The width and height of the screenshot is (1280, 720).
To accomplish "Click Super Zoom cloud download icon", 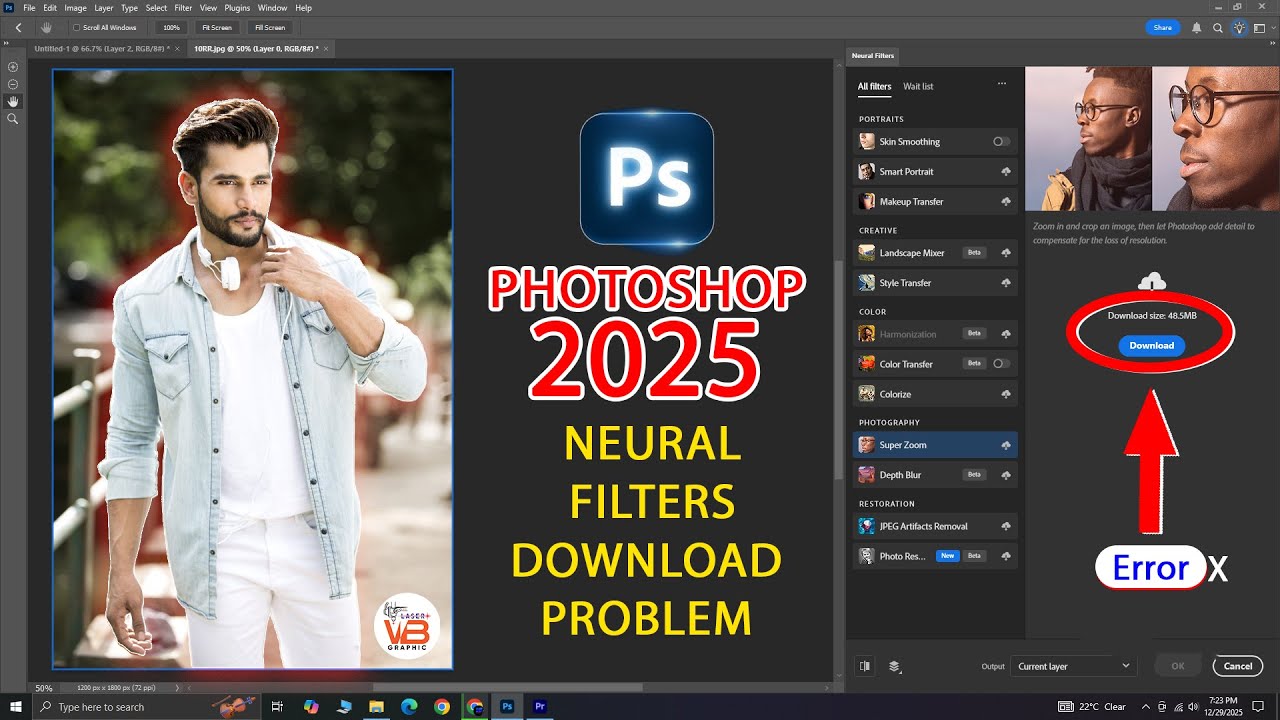I will (1005, 445).
